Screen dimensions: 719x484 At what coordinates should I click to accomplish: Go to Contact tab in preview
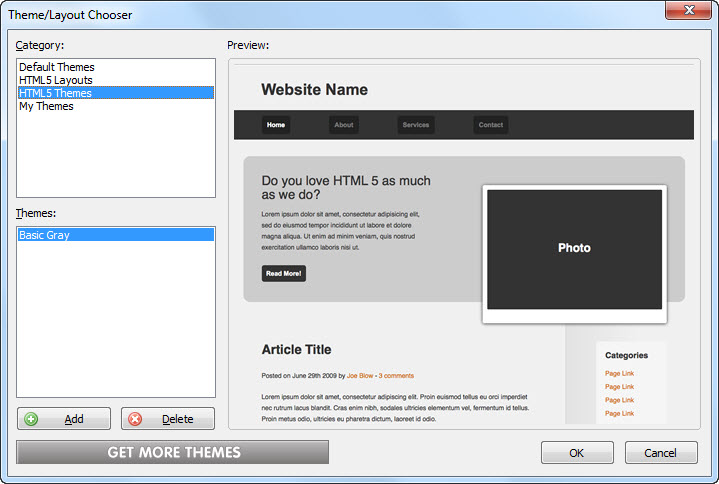[491, 125]
